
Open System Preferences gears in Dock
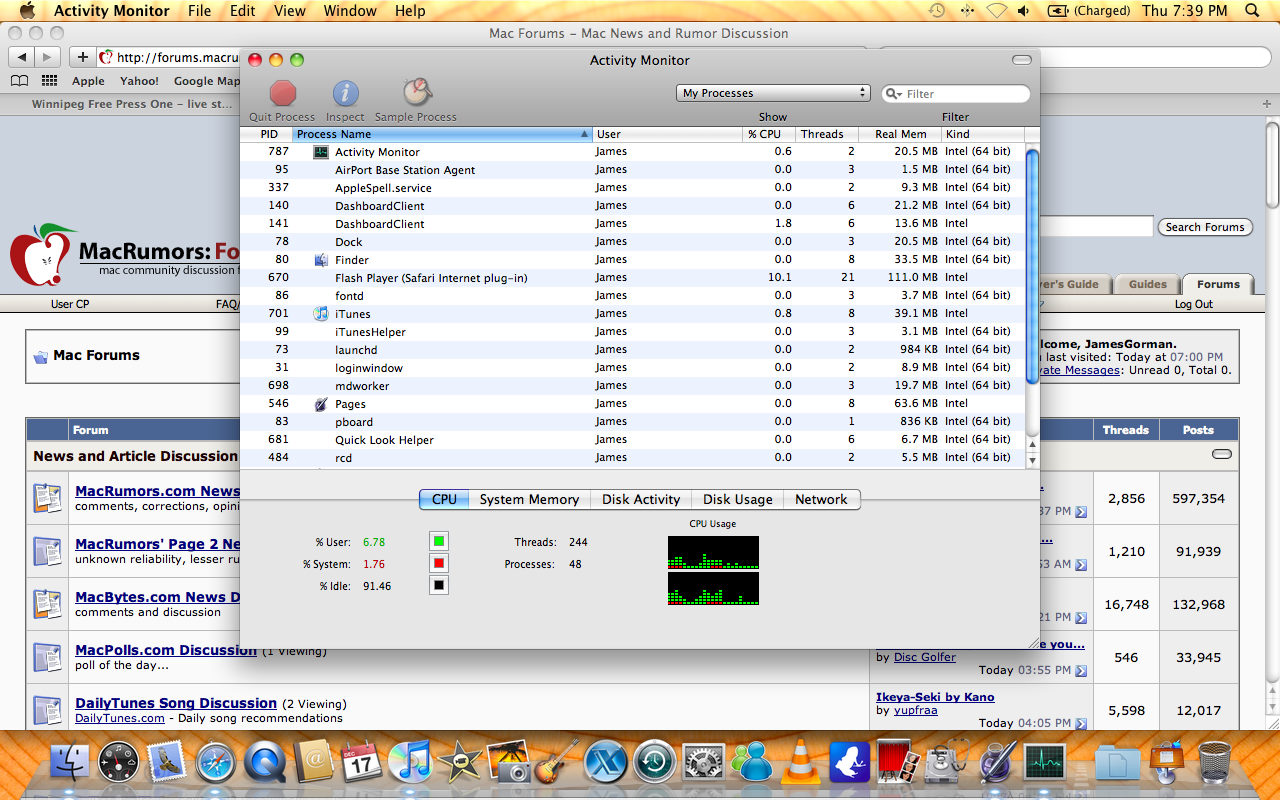(704, 763)
